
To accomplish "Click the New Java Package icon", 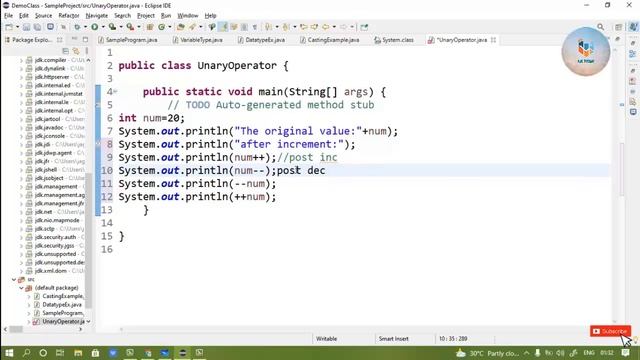I will pos(150,27).
